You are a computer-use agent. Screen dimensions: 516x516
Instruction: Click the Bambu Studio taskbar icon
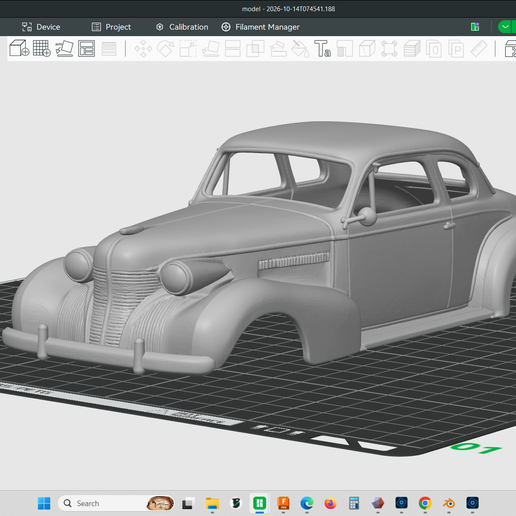pos(260,503)
